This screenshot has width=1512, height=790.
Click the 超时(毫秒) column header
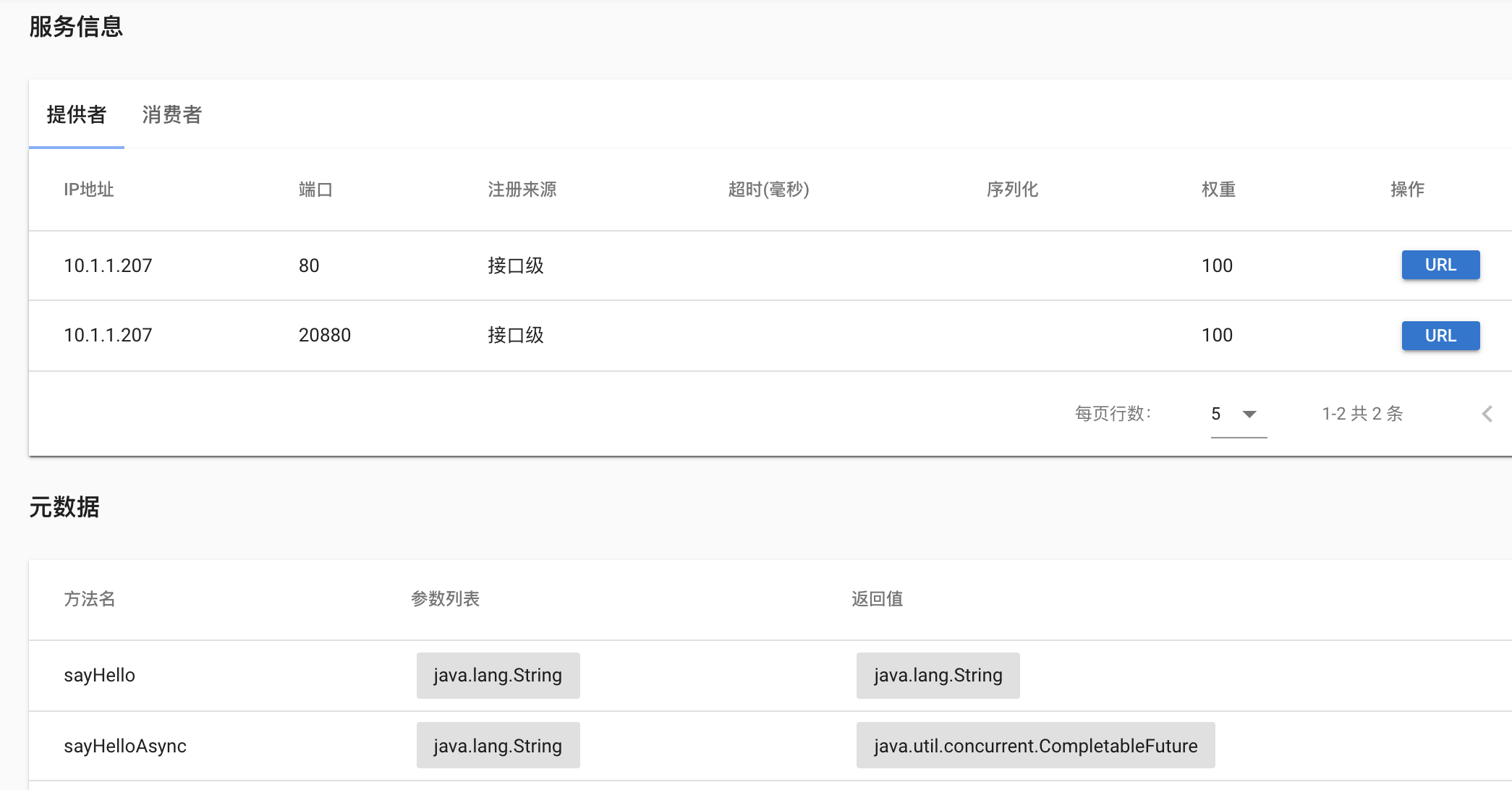768,190
